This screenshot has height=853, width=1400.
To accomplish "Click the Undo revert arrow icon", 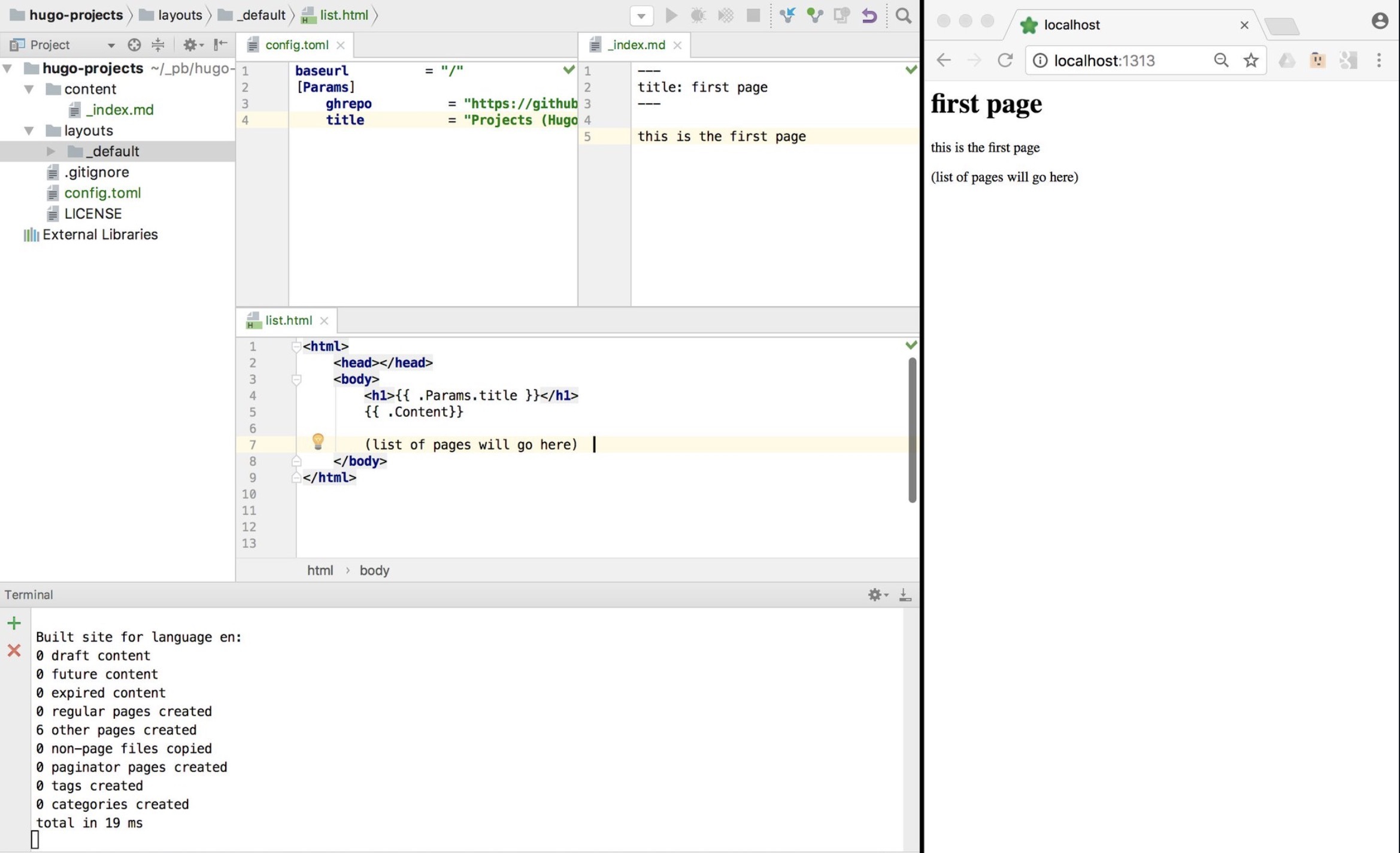I will point(869,16).
